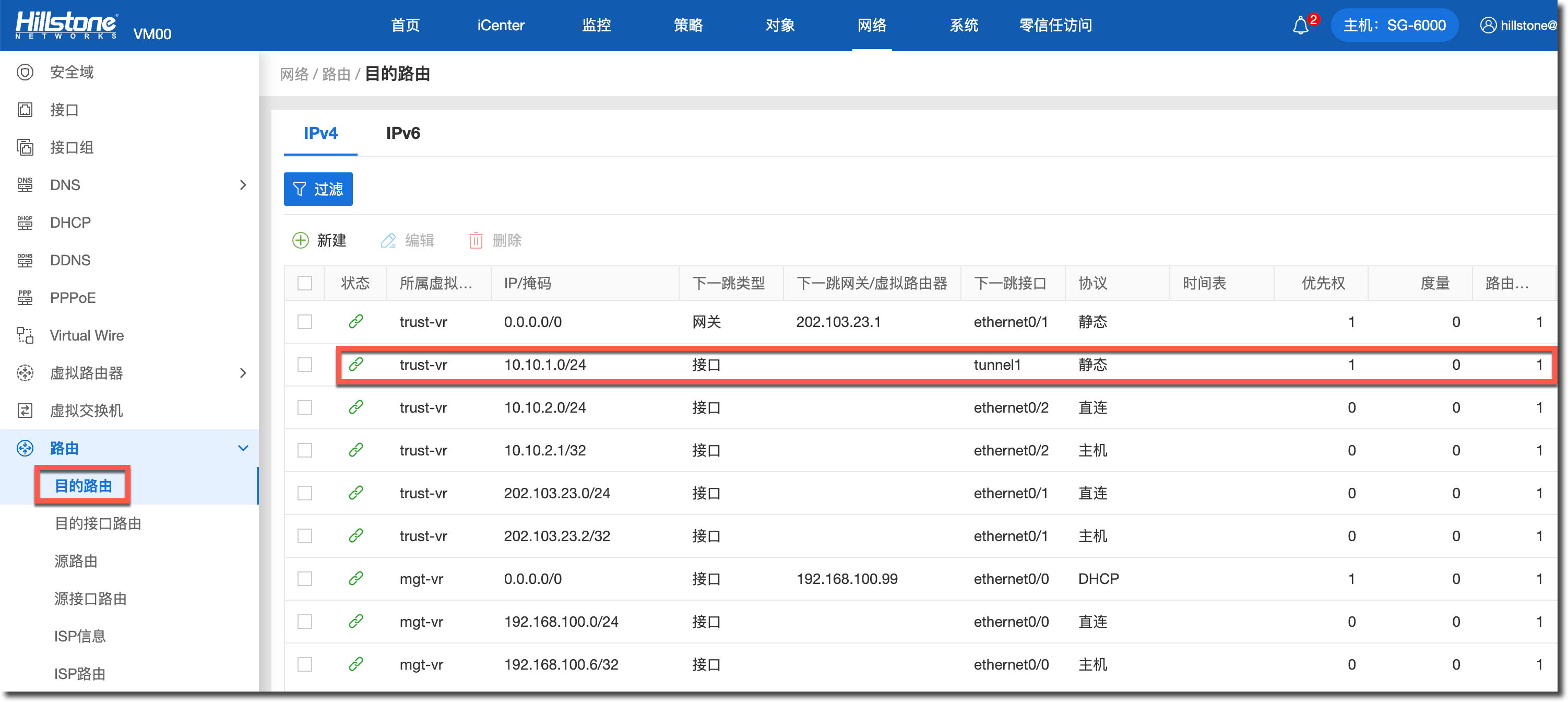Click link status icon of 10.10.1.0/24 route
Screen dimensions: 1568x702
[x=356, y=364]
